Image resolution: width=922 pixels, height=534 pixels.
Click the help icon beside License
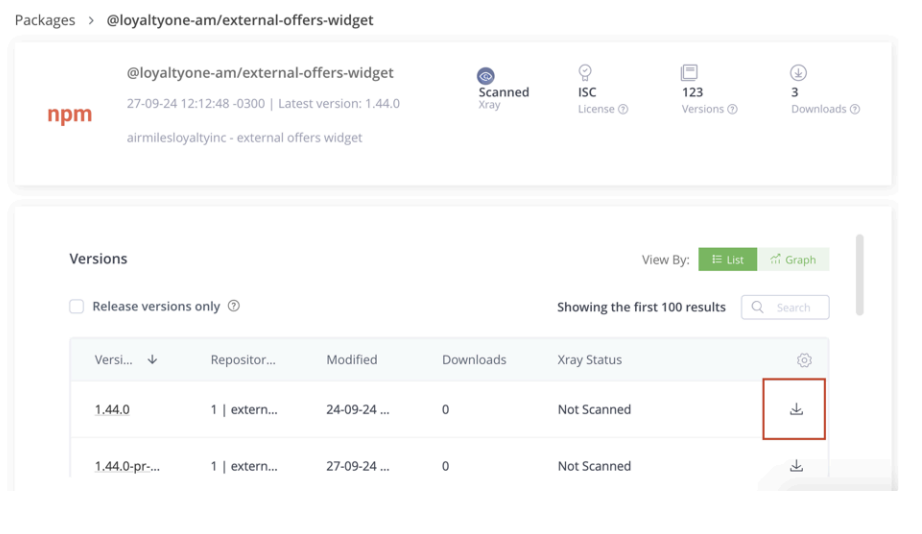[x=623, y=110]
